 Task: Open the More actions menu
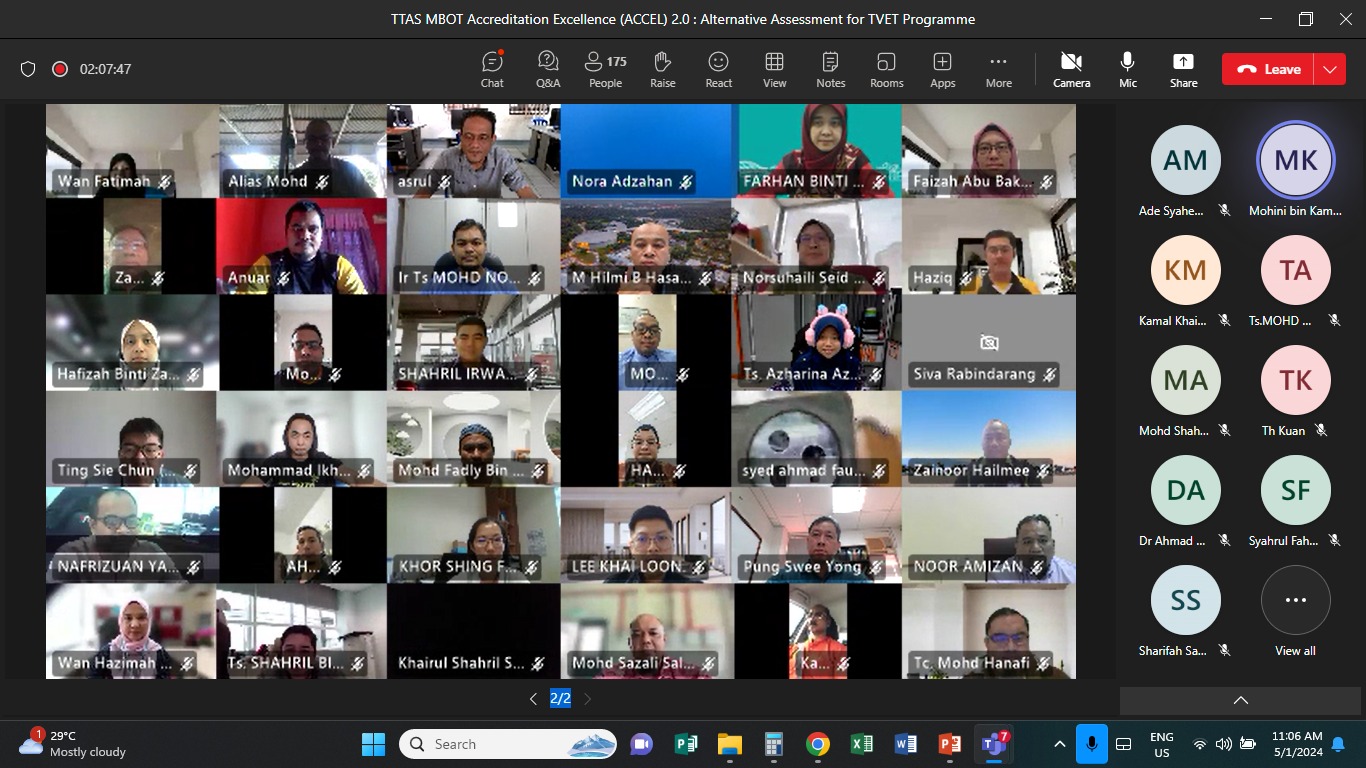[998, 69]
